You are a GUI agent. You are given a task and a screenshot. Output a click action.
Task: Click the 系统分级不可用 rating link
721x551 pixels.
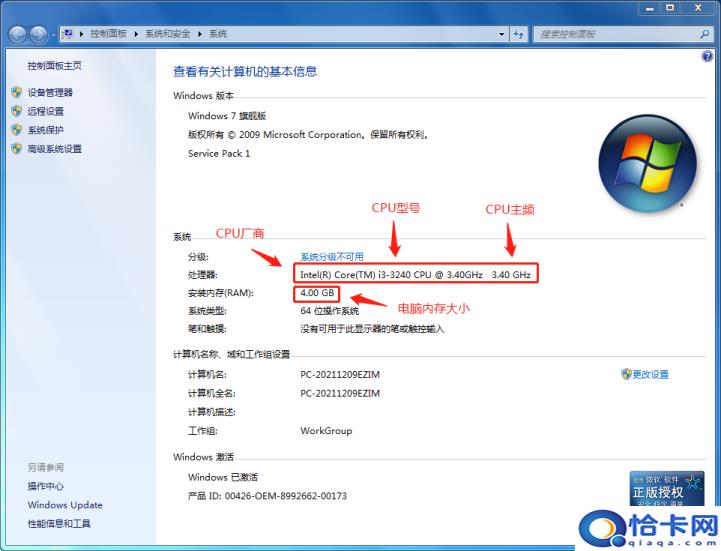click(332, 257)
